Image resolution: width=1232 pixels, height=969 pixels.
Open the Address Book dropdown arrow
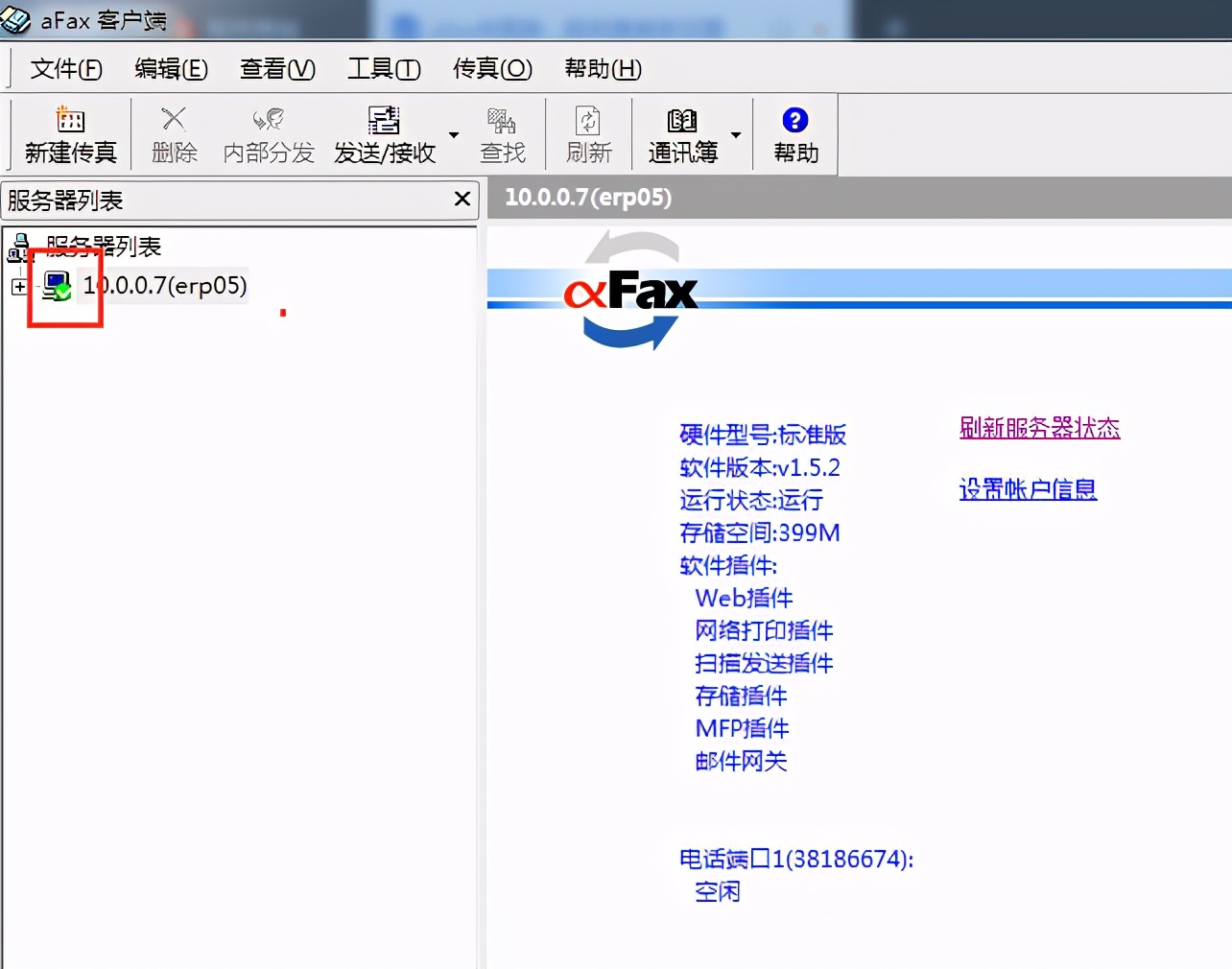pyautogui.click(x=736, y=135)
